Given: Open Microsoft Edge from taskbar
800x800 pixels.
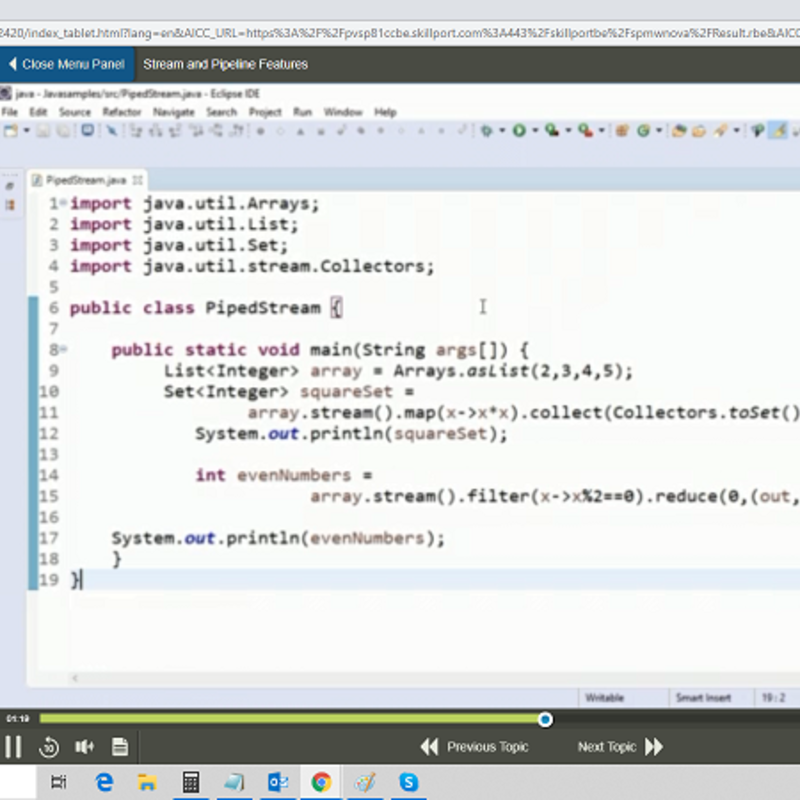Looking at the screenshot, I should [x=105, y=782].
